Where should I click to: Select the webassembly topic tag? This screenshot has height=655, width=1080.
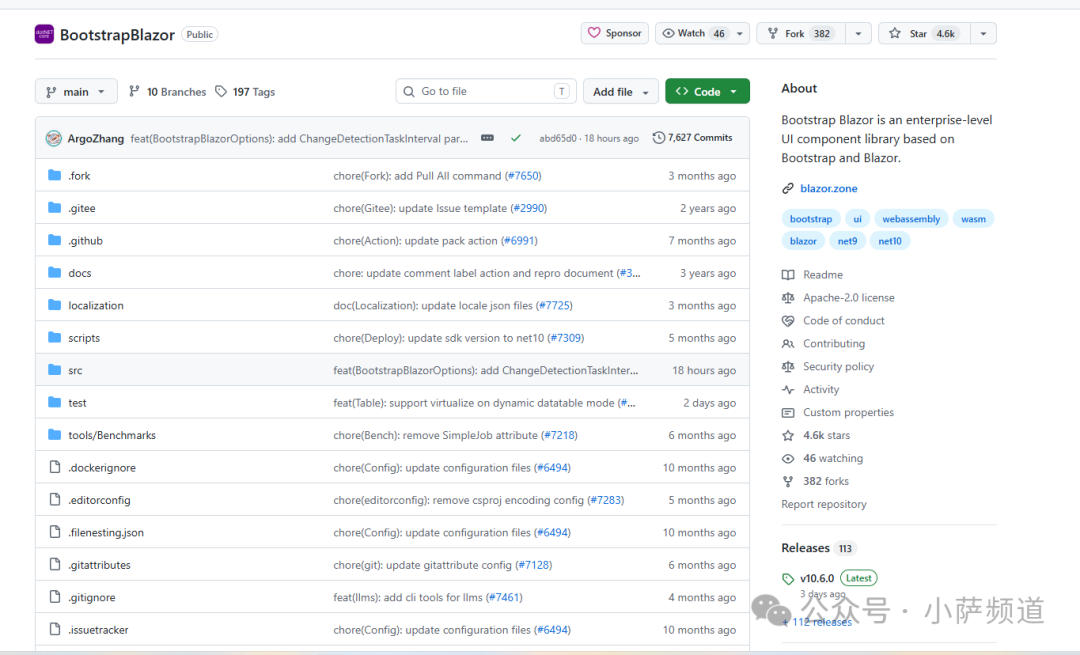click(x=911, y=218)
